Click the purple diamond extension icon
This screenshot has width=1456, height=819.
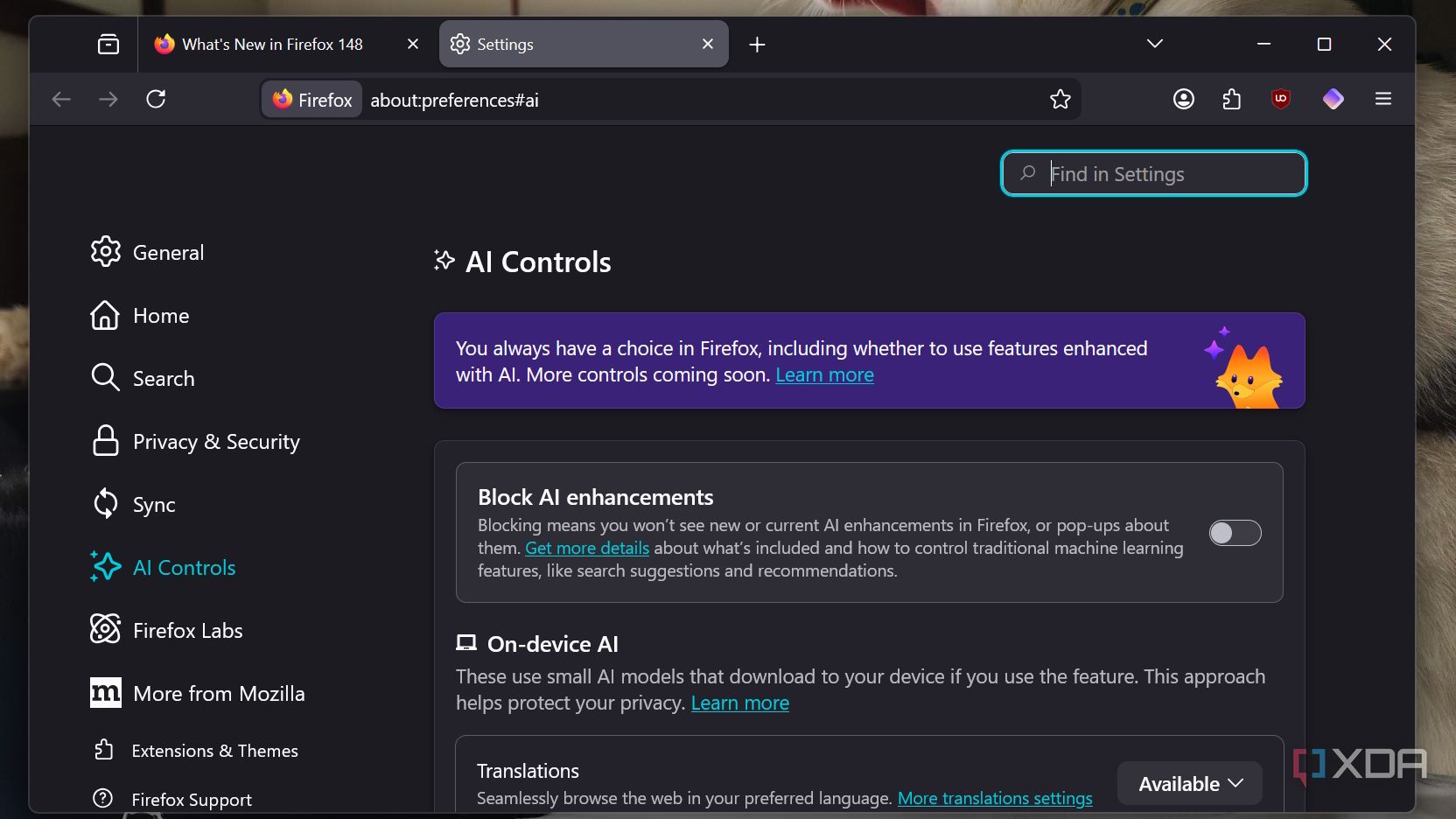click(1333, 99)
